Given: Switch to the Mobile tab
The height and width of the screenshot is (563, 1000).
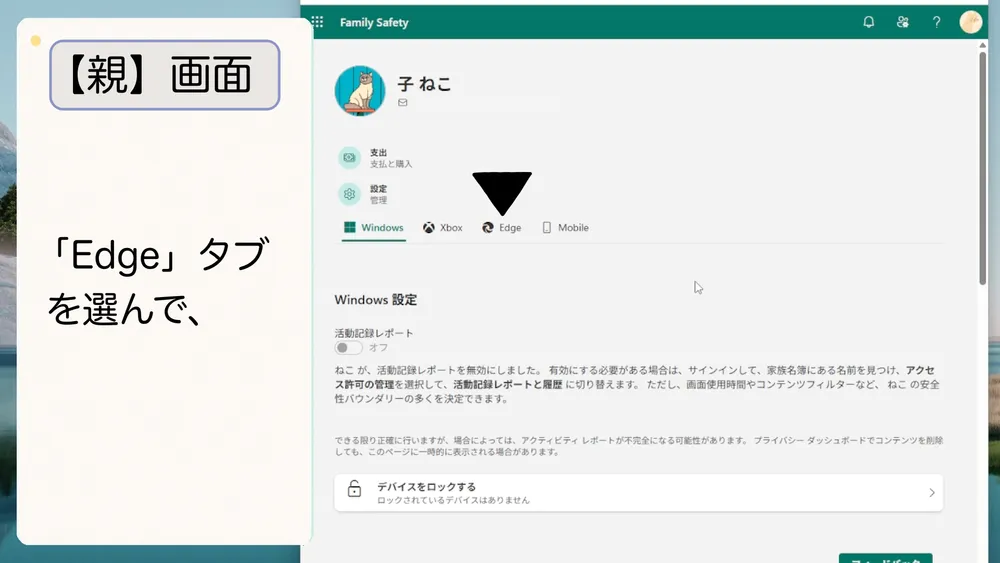Looking at the screenshot, I should [565, 228].
